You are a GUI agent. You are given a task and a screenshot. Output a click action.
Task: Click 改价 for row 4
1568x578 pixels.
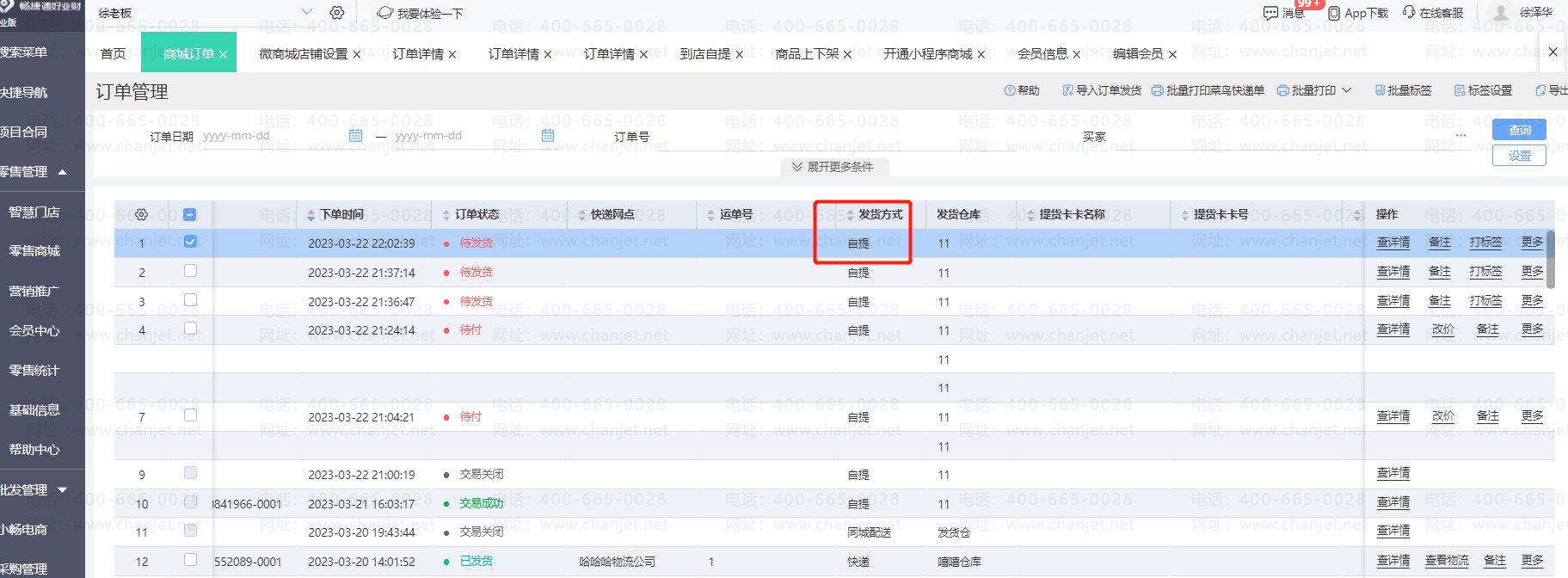[1443, 329]
